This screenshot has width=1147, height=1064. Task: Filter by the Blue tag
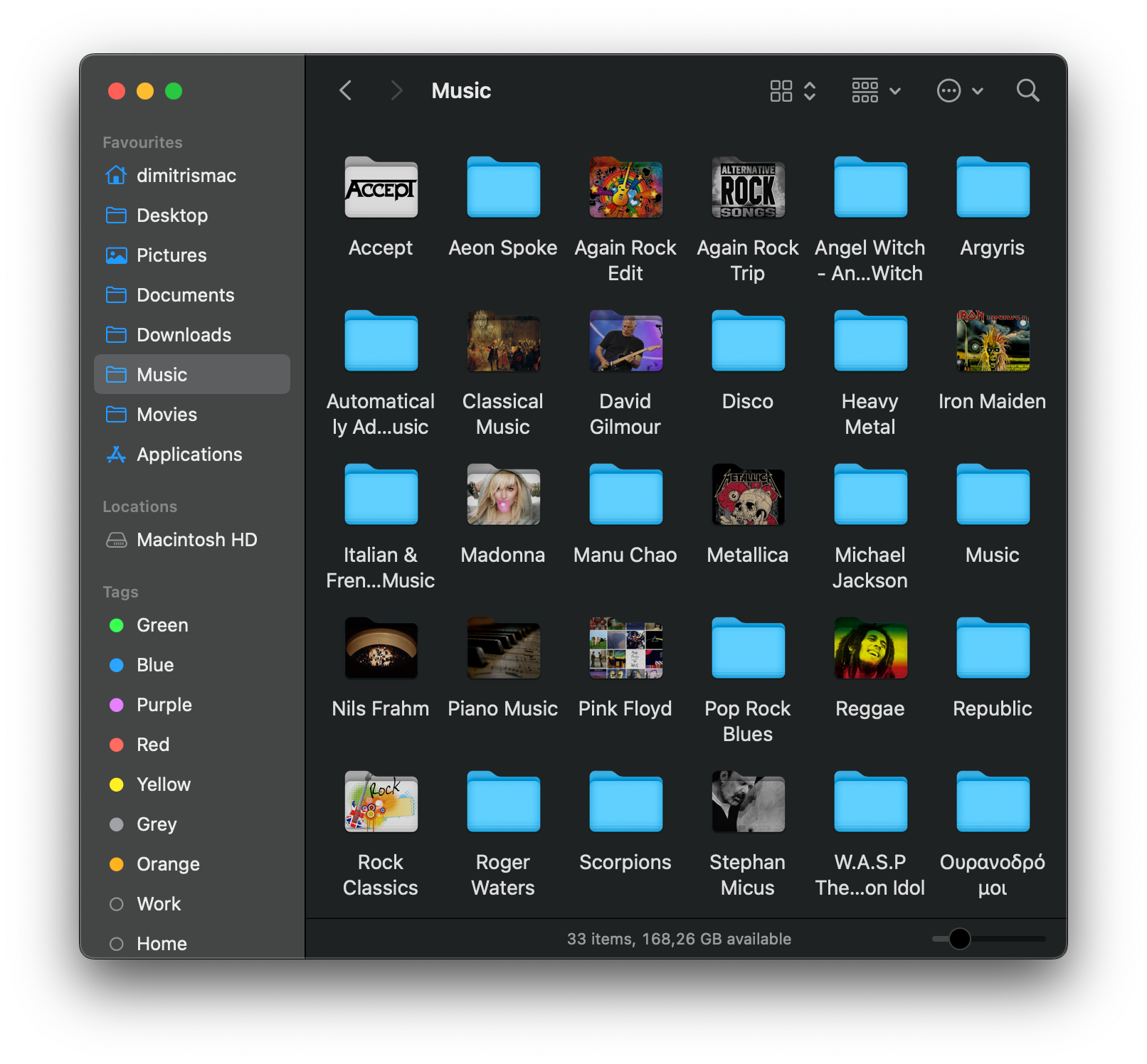point(192,665)
